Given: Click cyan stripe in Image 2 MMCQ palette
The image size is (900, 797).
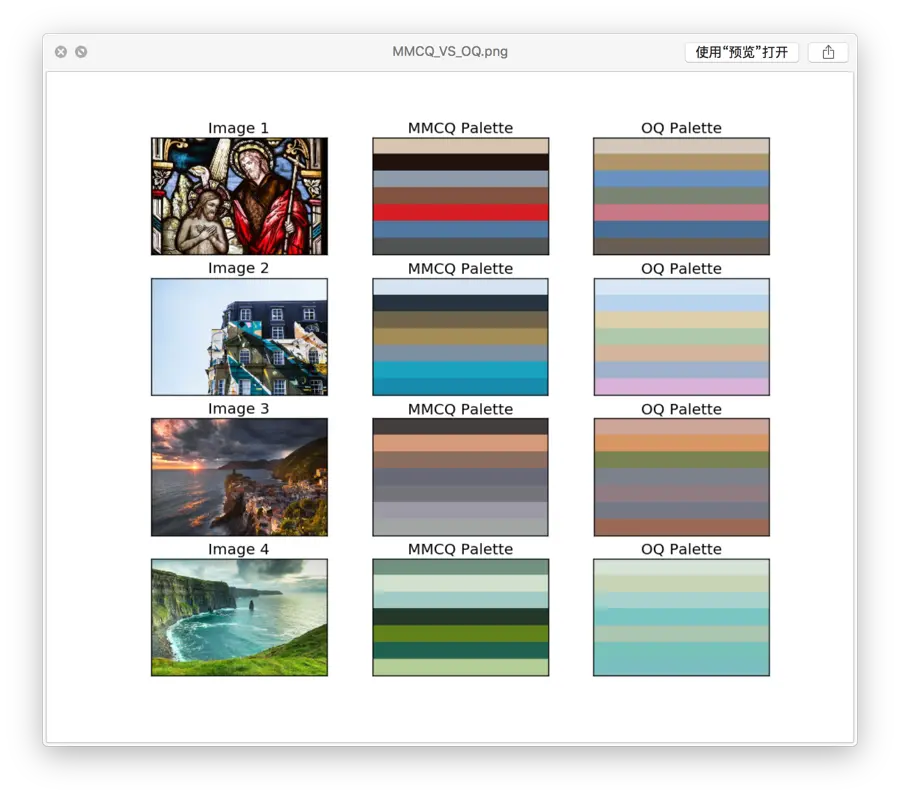Looking at the screenshot, I should [460, 370].
